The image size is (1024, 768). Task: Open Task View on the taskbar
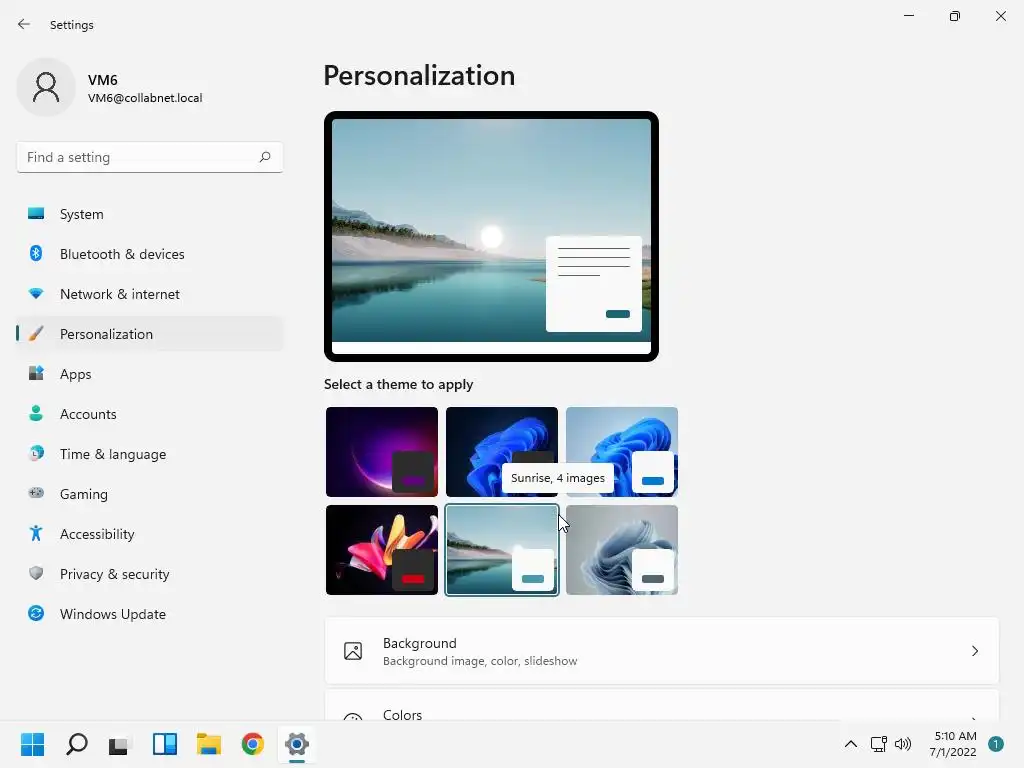tap(120, 744)
